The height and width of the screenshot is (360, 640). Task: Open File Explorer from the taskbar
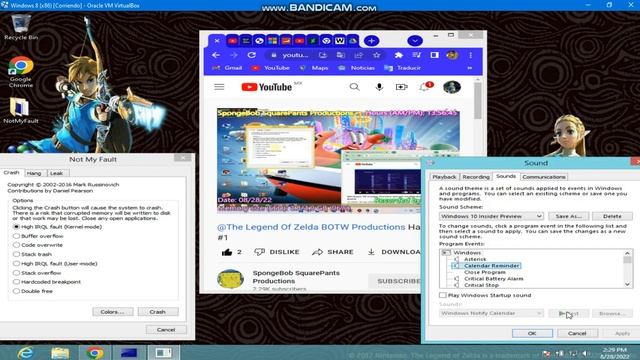pos(60,353)
